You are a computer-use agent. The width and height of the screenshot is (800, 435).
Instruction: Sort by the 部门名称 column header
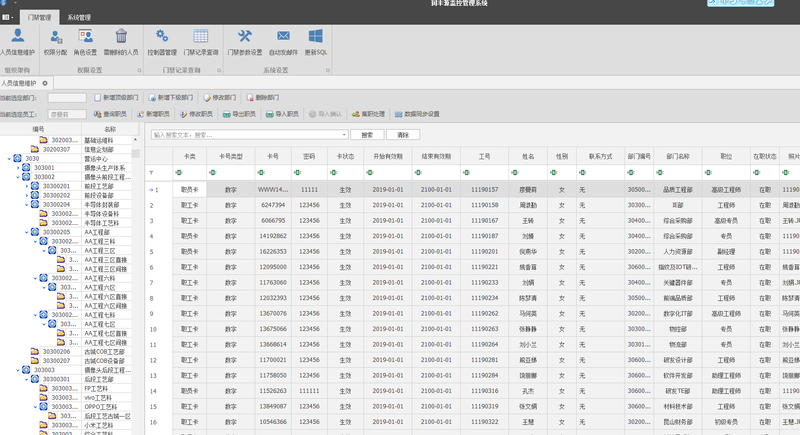678,157
